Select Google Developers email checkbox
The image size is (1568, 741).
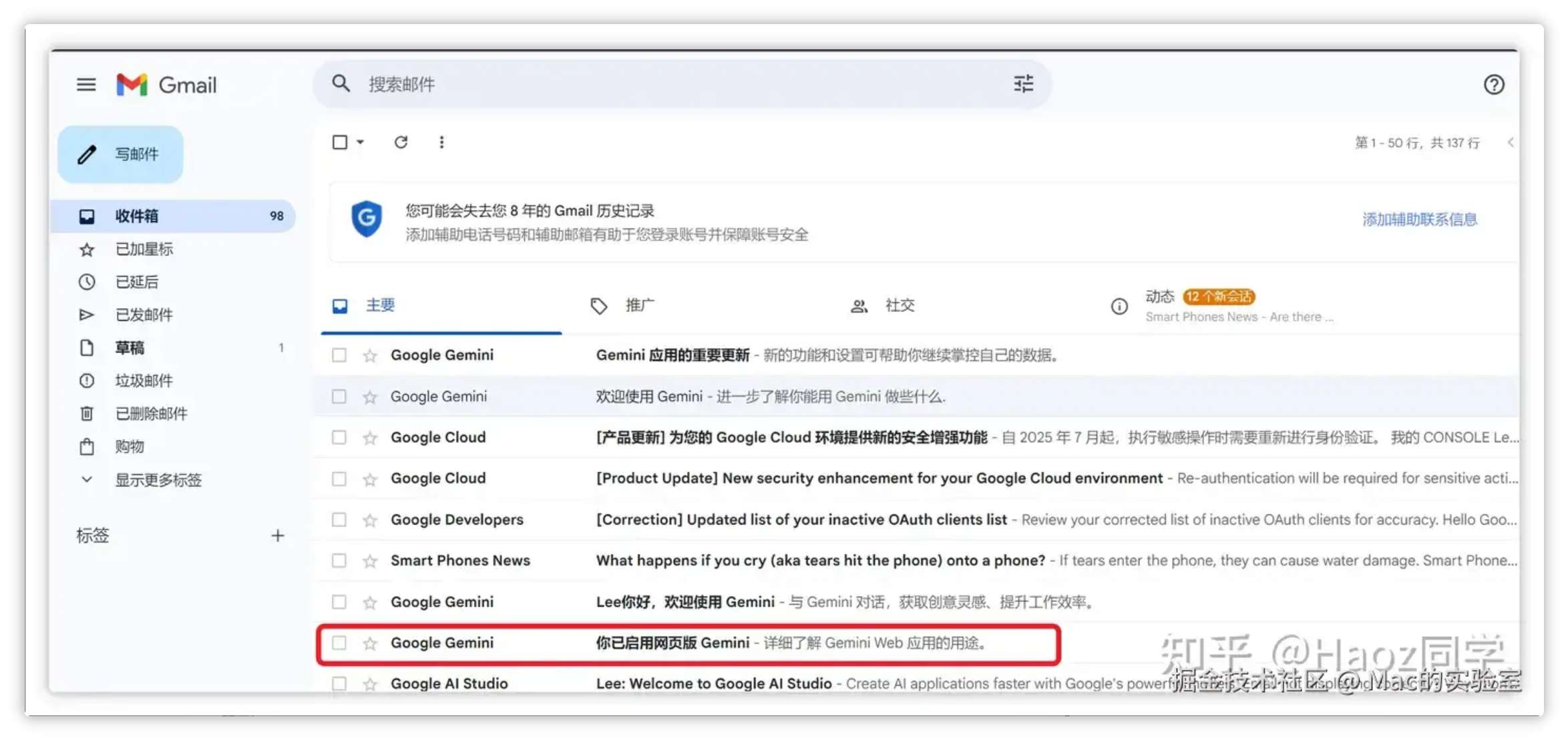339,520
